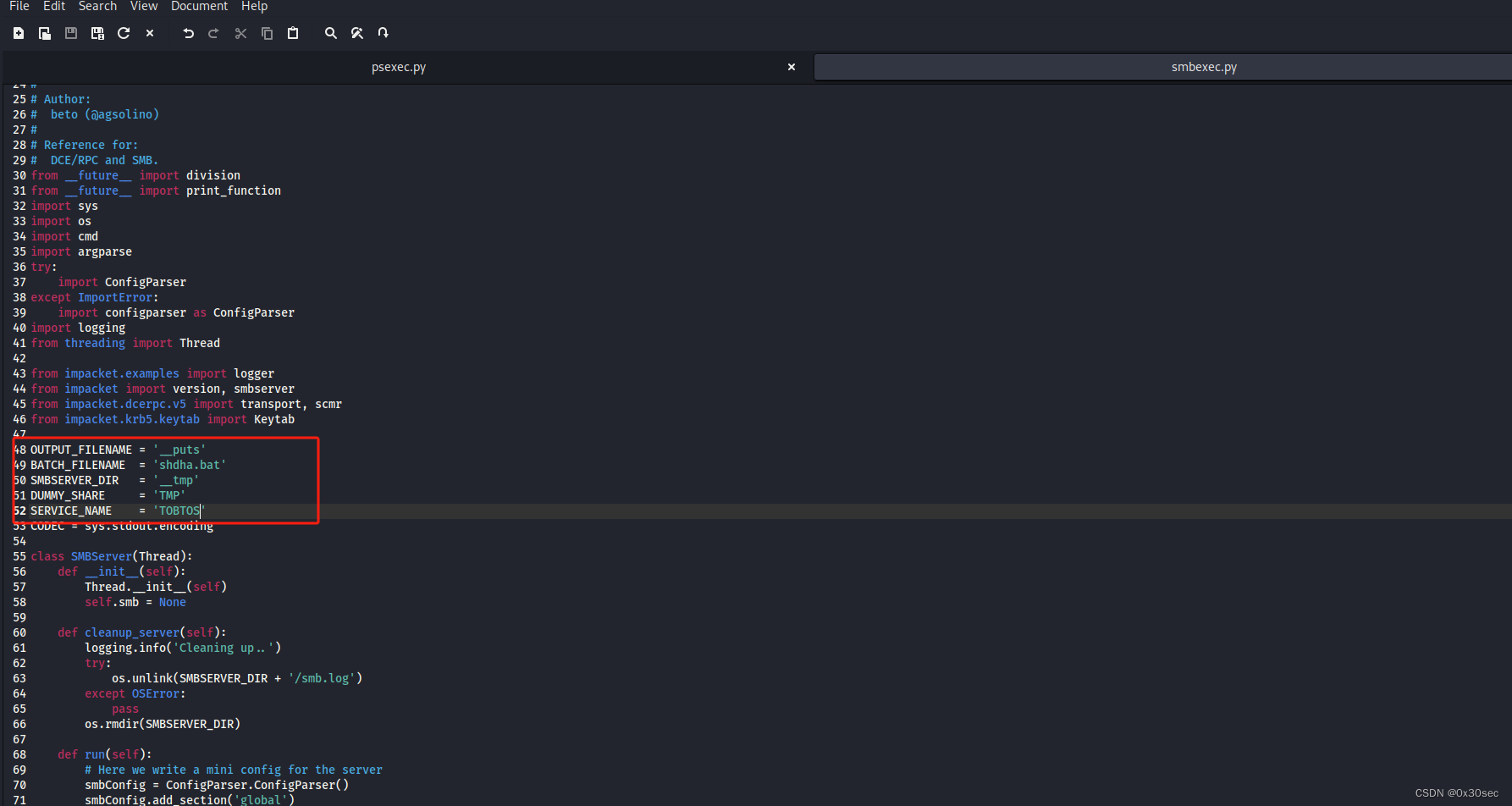Open the Search menu
Screen dimensions: 1512x806
97,6
